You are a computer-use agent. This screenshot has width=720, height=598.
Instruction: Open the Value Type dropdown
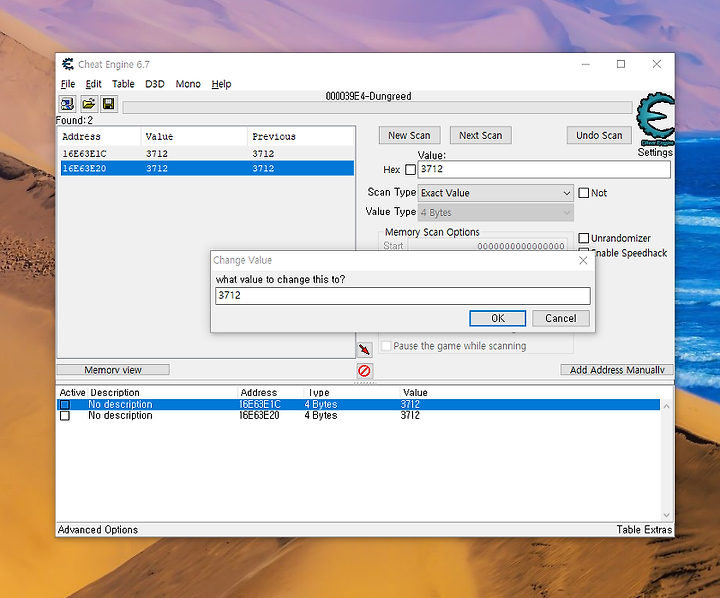[496, 213]
